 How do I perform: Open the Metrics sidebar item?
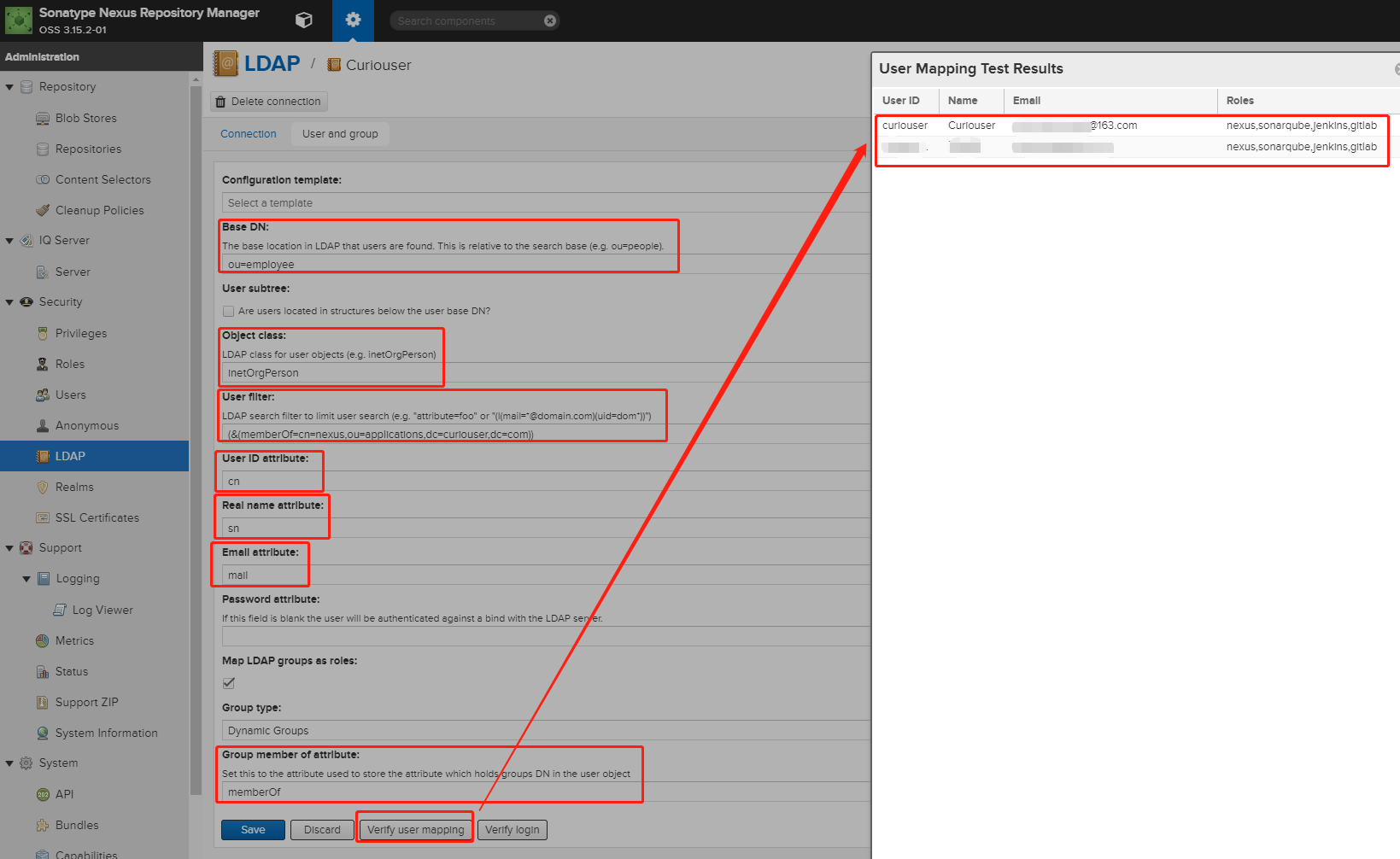[x=74, y=640]
